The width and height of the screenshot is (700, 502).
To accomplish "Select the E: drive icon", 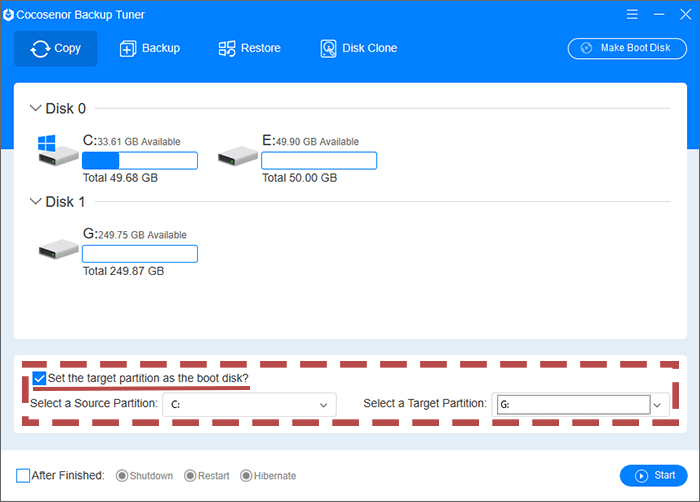I will 238,155.
